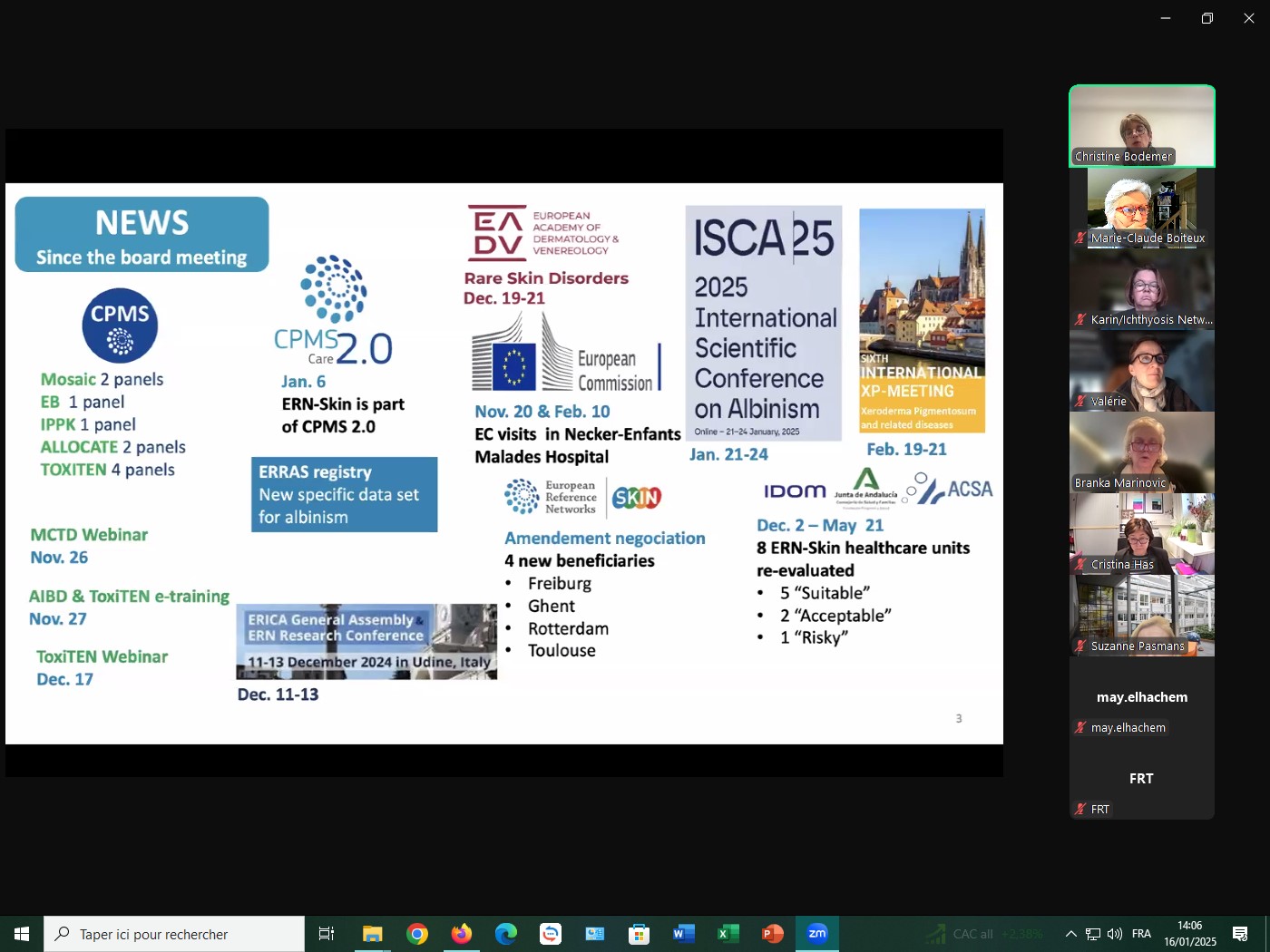
Task: Open the Microsoft Store icon
Action: 640,934
